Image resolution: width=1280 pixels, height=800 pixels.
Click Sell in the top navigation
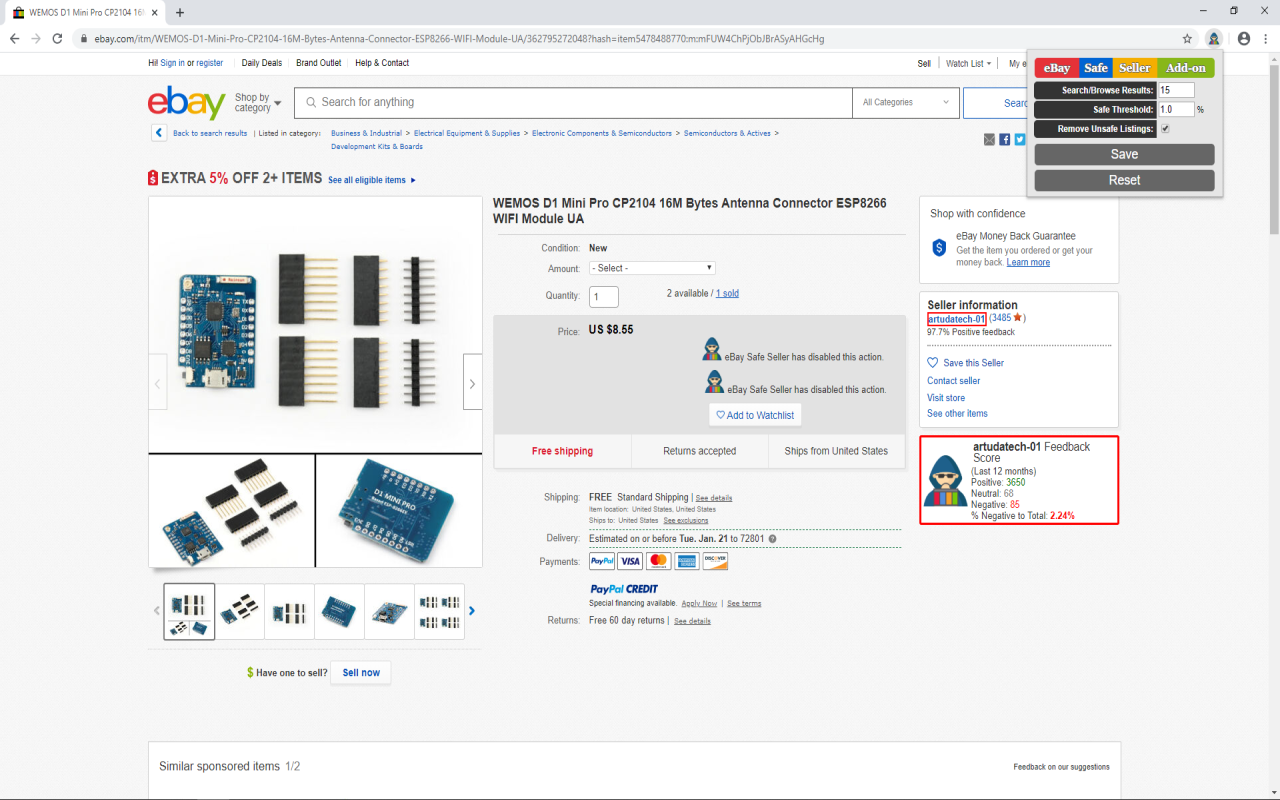(924, 63)
